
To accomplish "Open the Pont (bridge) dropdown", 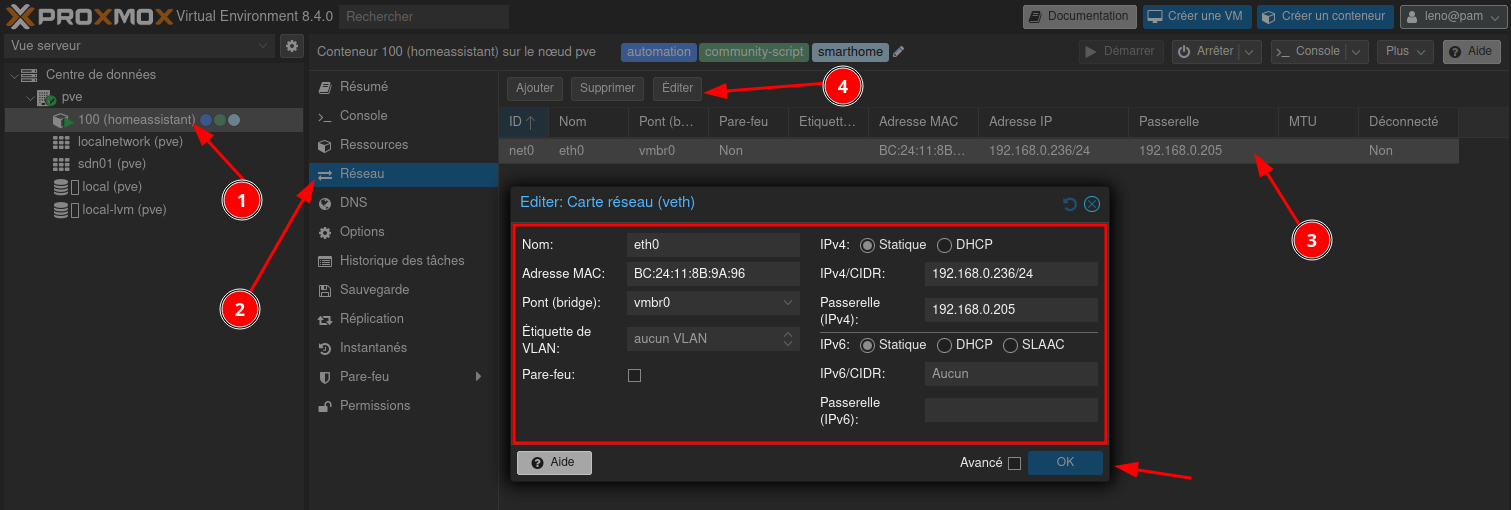I will point(713,302).
